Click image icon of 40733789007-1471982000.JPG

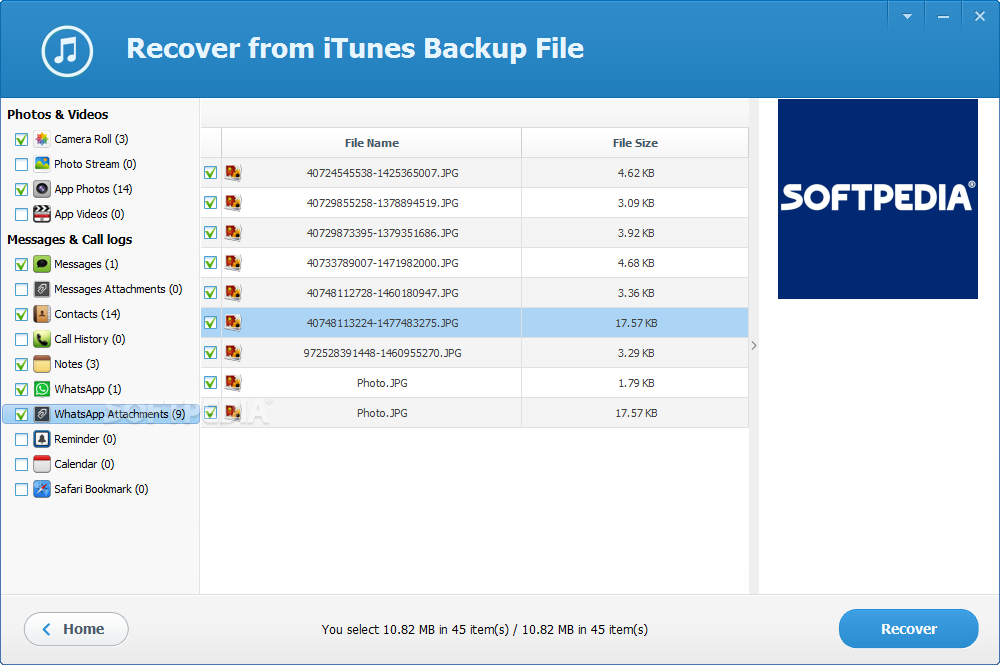click(233, 262)
